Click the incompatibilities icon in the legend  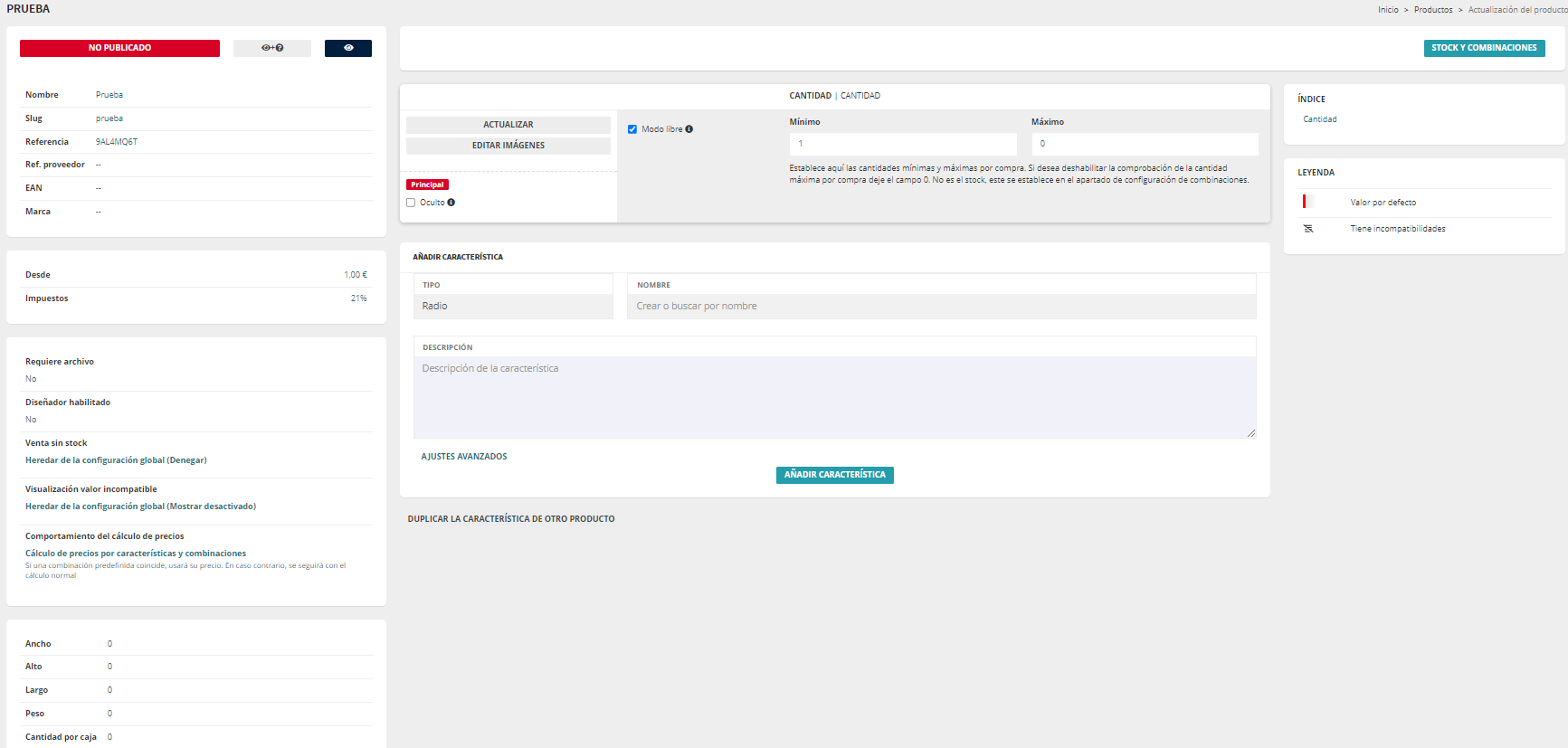click(x=1308, y=229)
